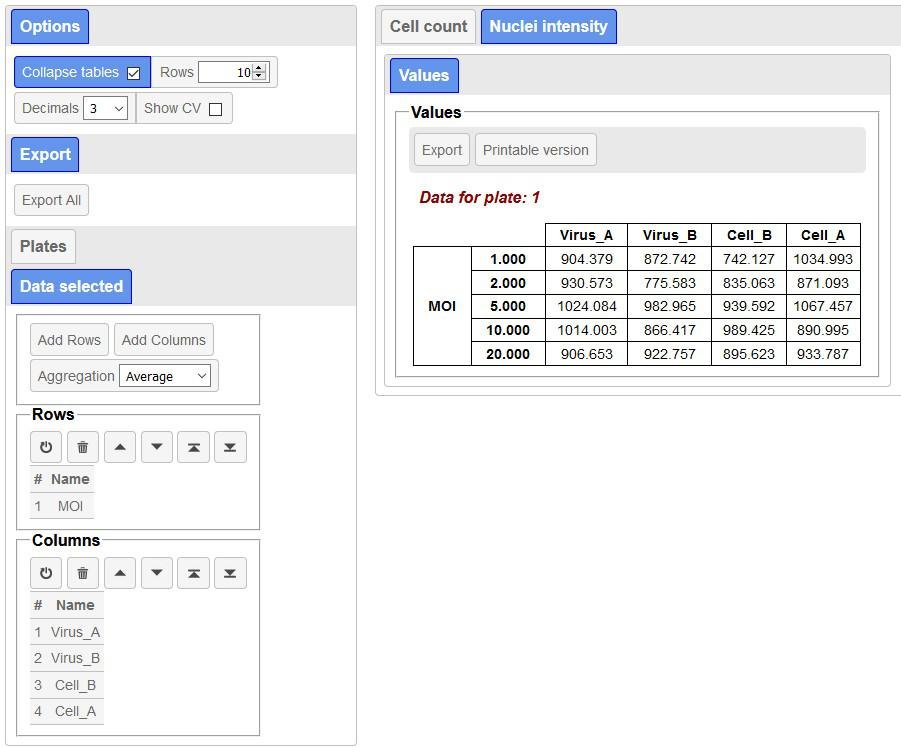Switch to the Cell count tab
This screenshot has width=901, height=747.
pyautogui.click(x=428, y=26)
